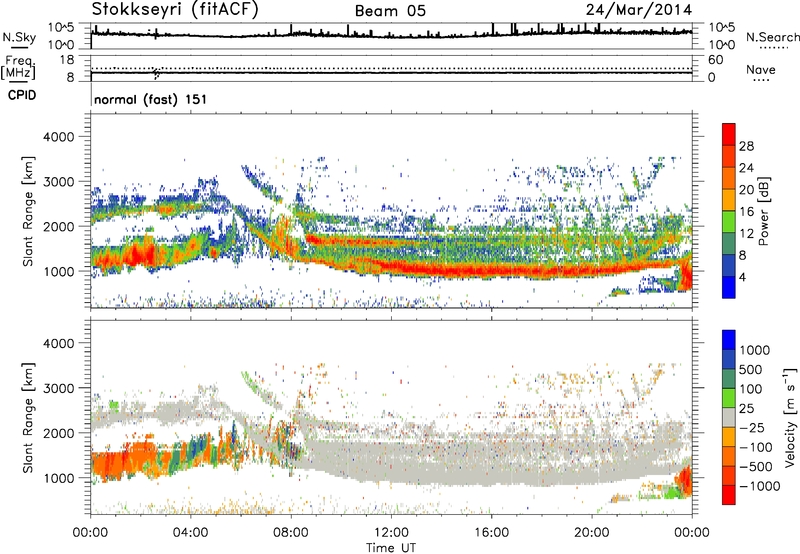The image size is (800, 554).
Task: Click the red velocity patch near 24:00
Action: 685,481
